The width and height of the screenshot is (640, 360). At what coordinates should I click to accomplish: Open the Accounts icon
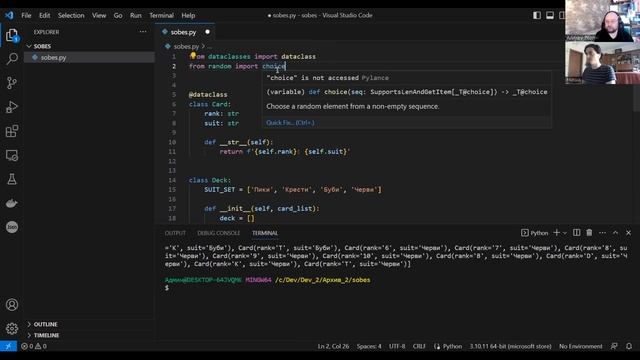pos(12,304)
